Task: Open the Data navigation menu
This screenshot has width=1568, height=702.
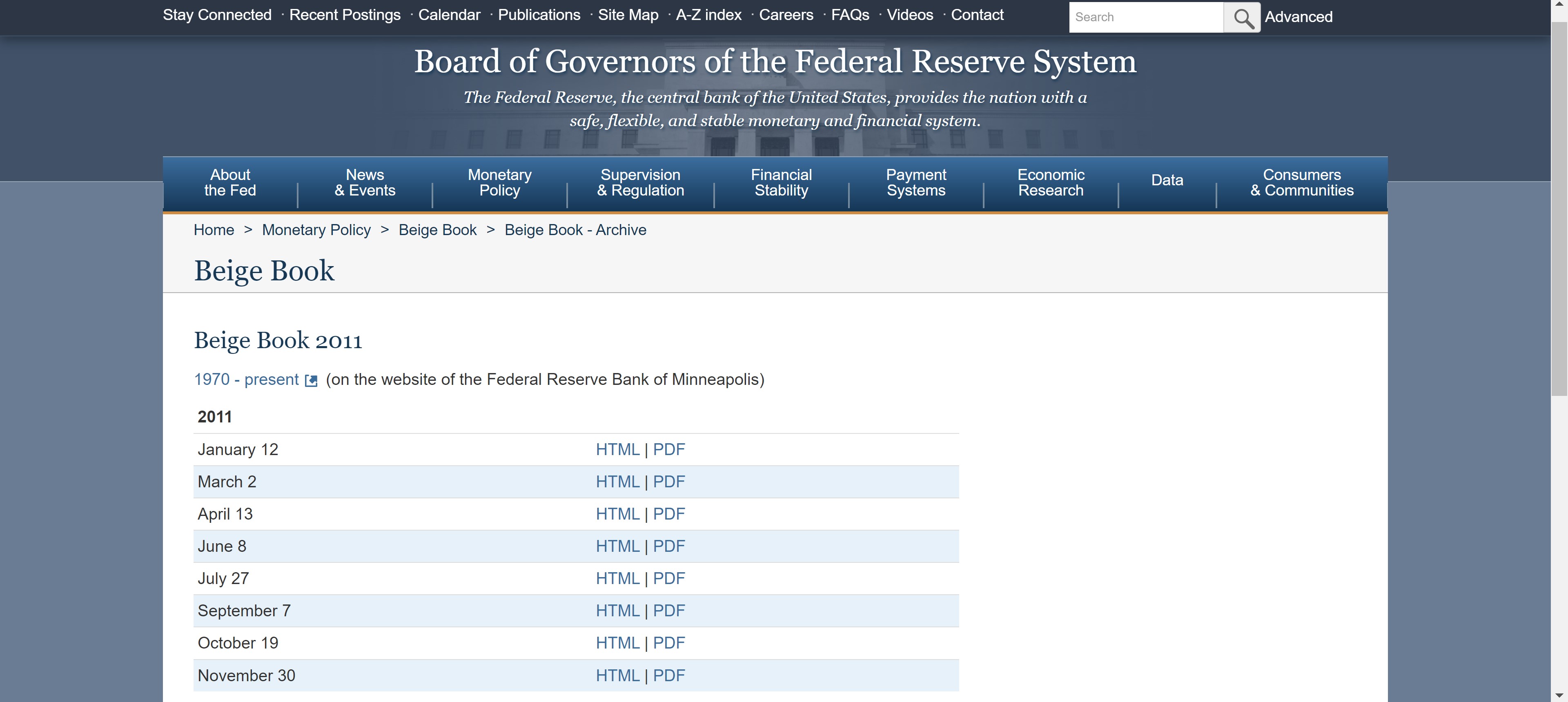Action: 1167,180
